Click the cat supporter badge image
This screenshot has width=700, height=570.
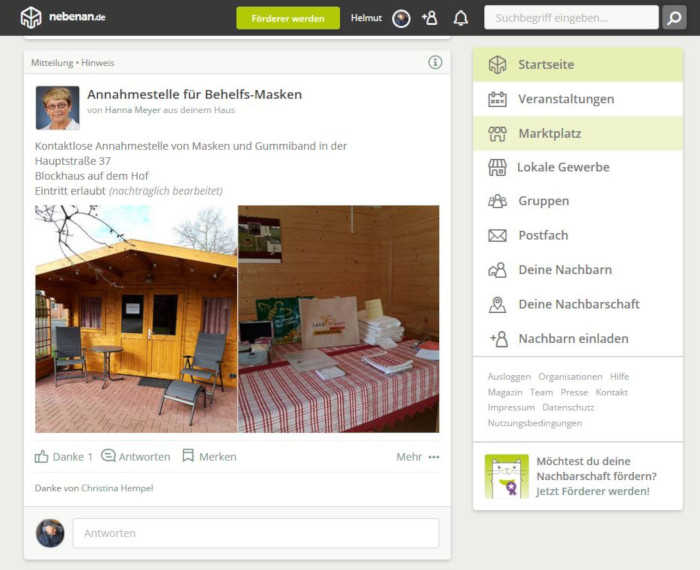click(507, 476)
